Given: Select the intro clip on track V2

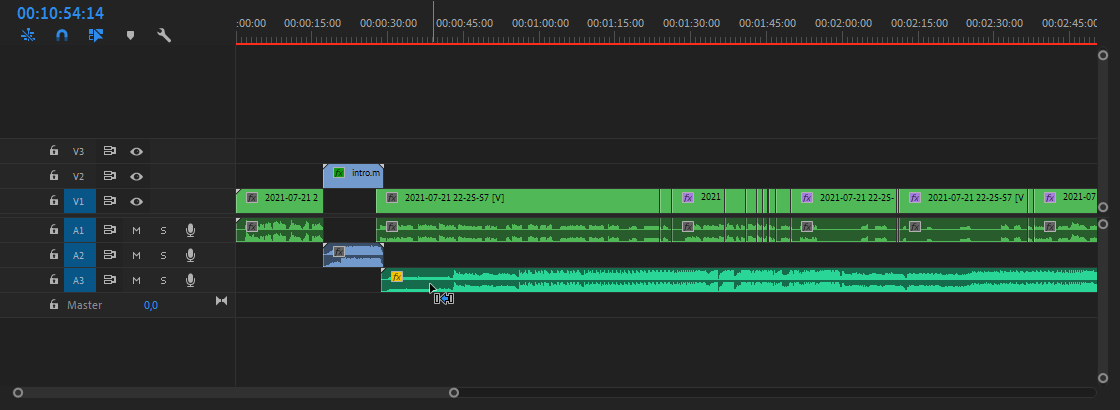Looking at the screenshot, I should click(x=353, y=174).
